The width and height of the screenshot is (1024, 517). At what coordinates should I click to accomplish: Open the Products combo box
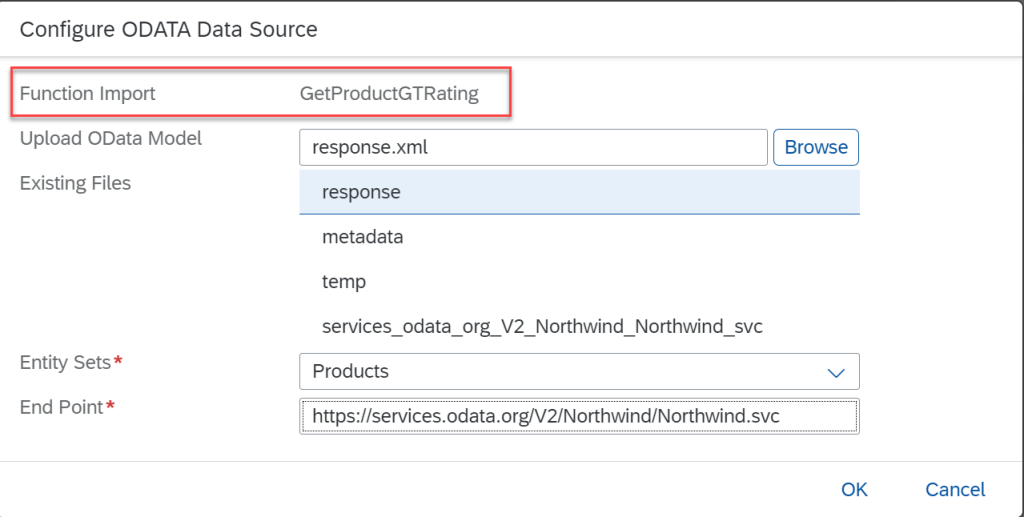click(x=560, y=372)
